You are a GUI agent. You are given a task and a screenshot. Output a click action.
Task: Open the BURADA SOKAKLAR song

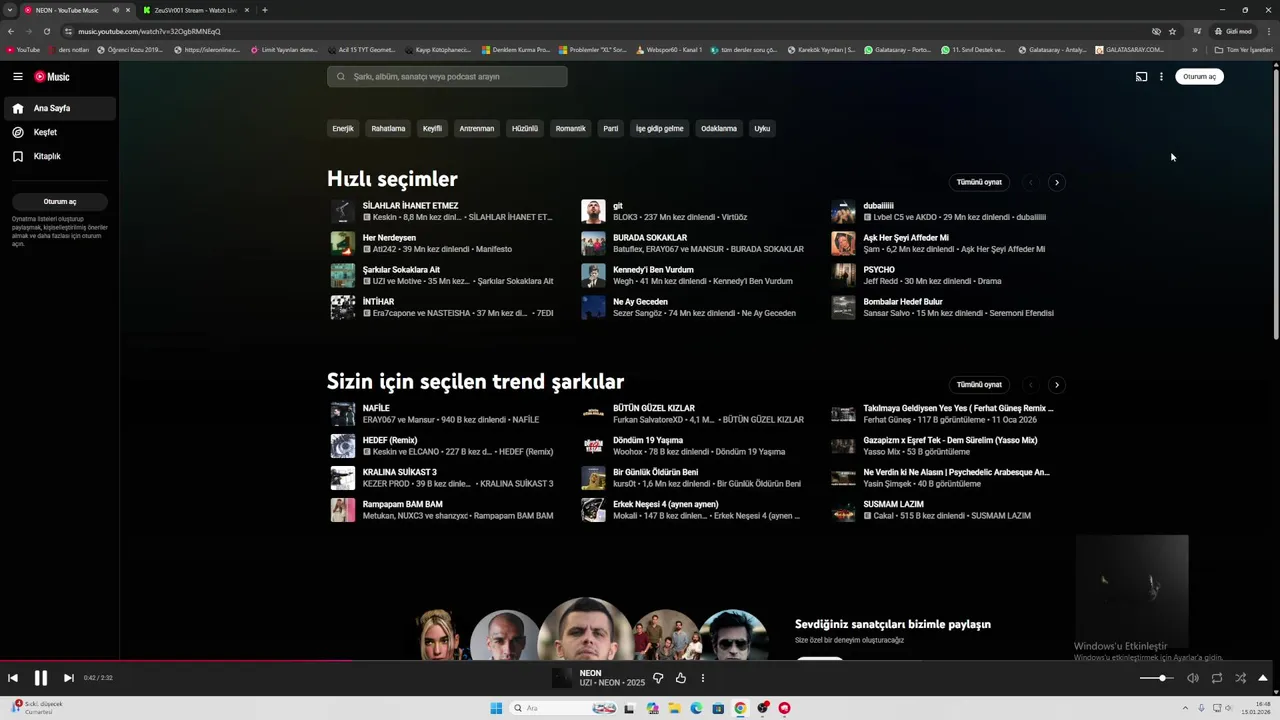tap(650, 238)
